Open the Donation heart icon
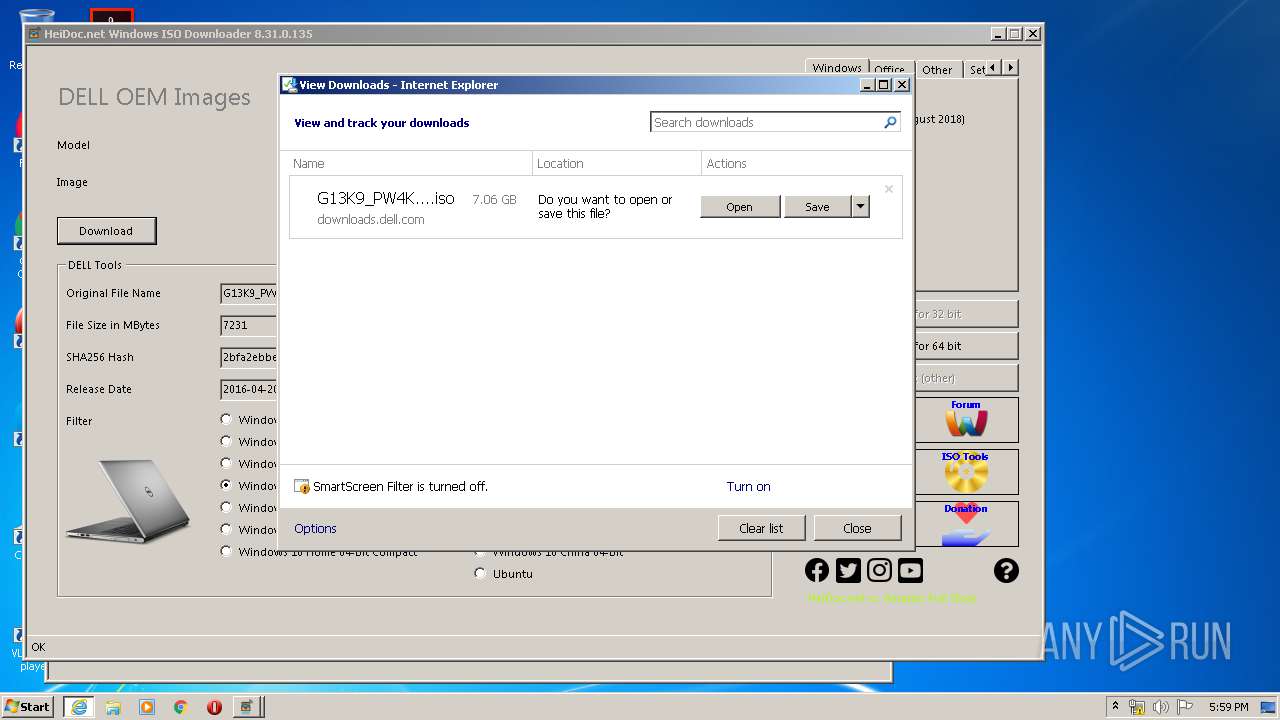This screenshot has width=1280, height=720. (966, 524)
